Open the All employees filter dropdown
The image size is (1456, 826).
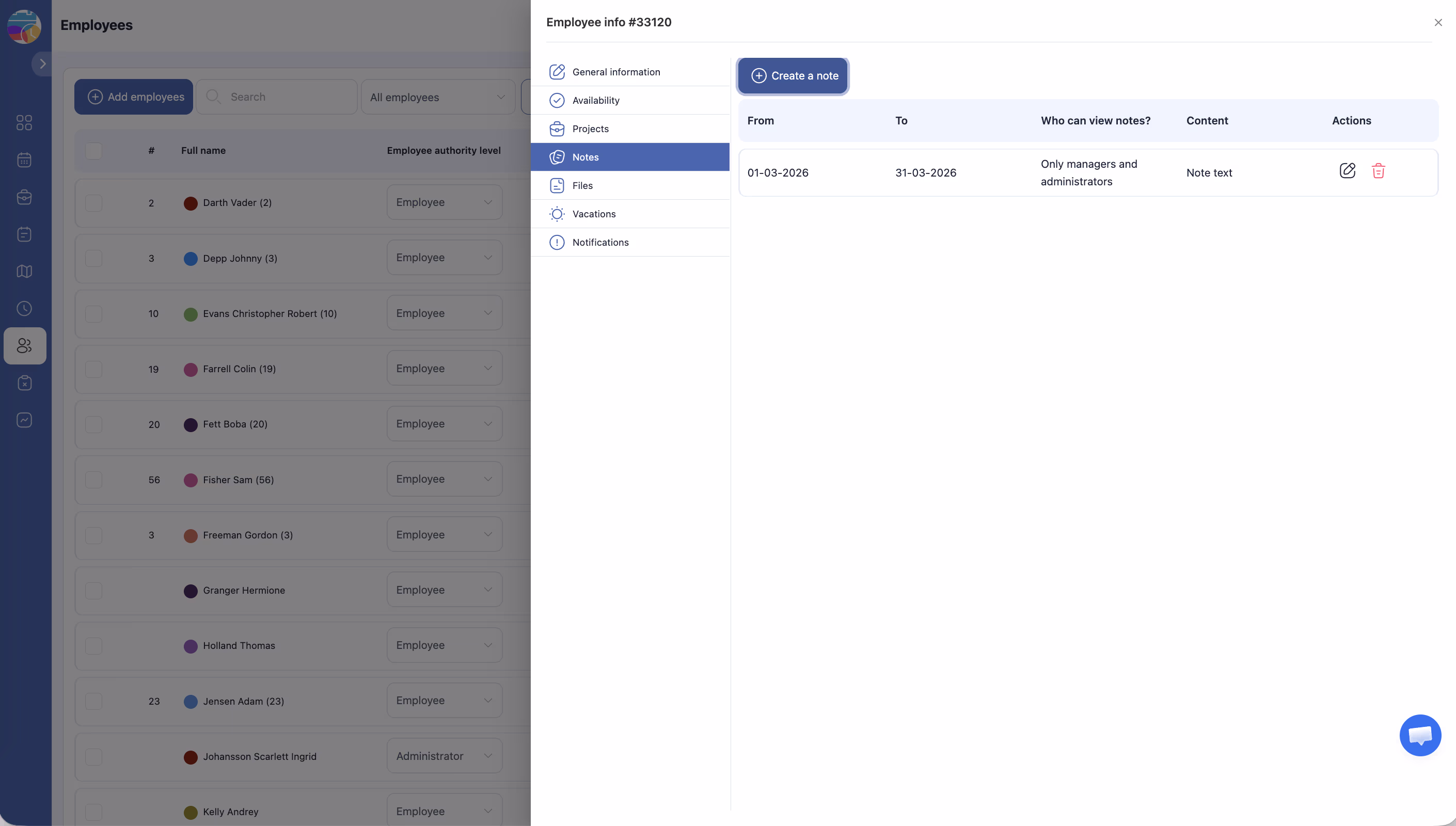(438, 97)
